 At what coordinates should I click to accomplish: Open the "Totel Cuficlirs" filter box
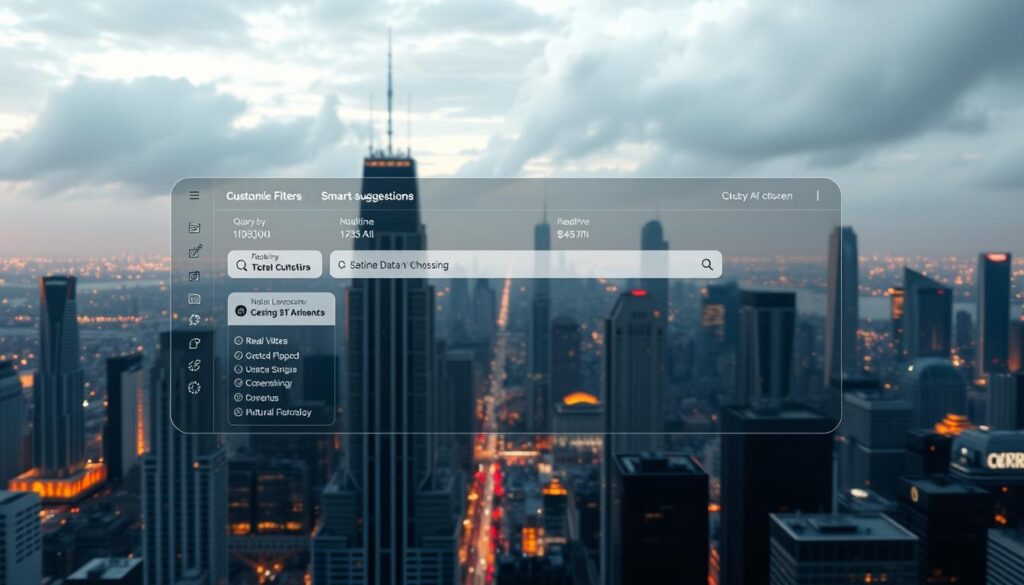[275, 265]
